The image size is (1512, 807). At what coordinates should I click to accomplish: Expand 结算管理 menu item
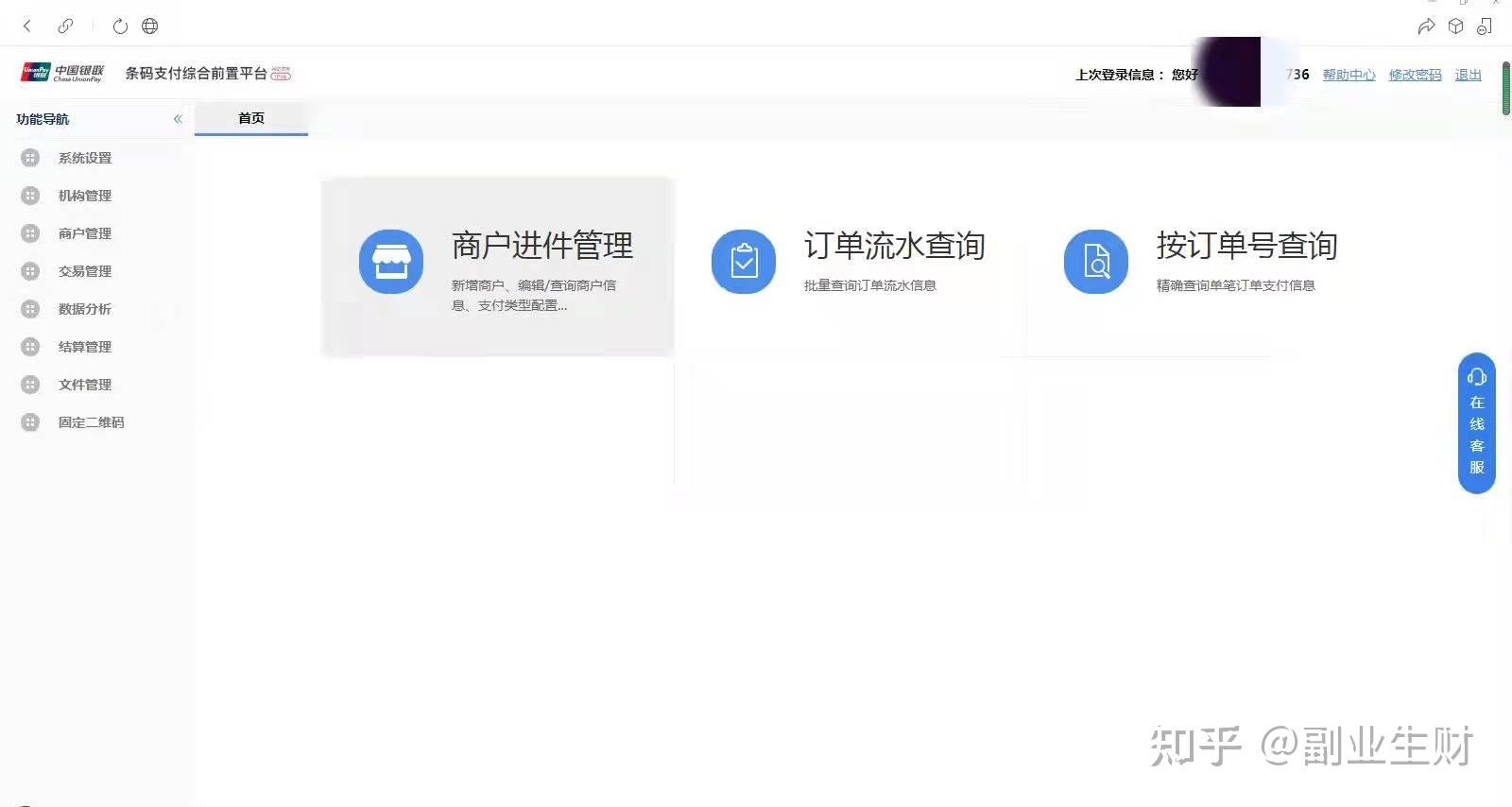[85, 347]
